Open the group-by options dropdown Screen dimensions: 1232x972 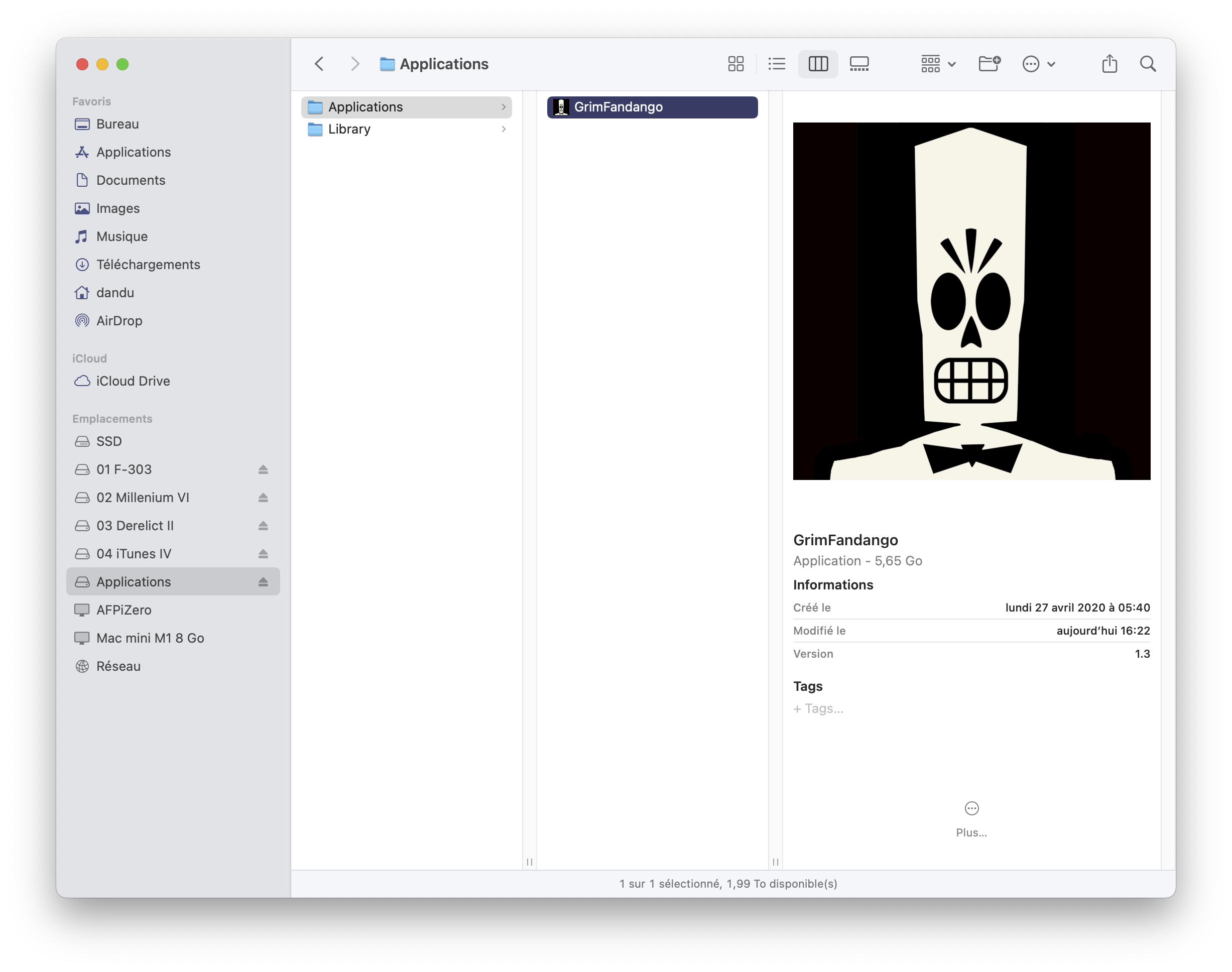[x=938, y=64]
